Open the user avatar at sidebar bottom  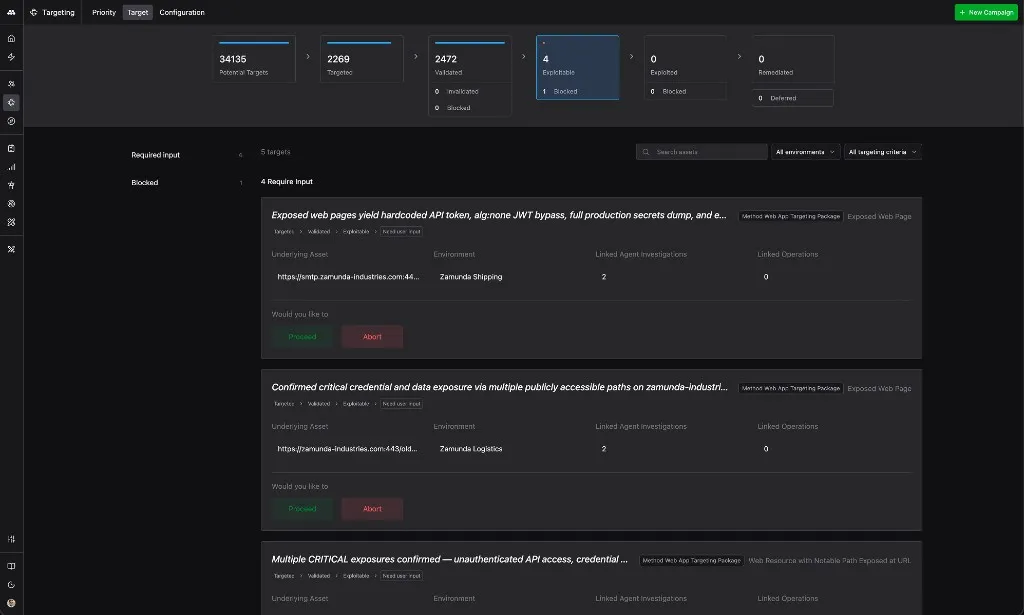11,603
